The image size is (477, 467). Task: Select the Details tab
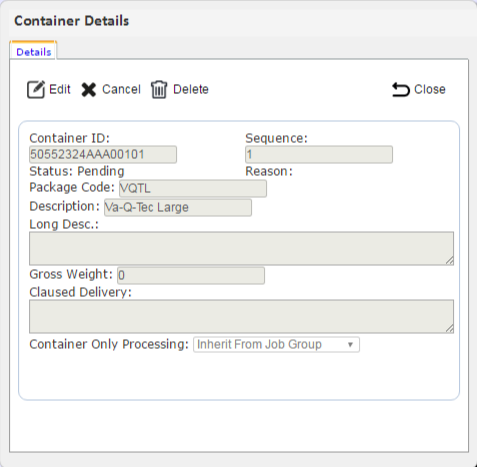34,52
